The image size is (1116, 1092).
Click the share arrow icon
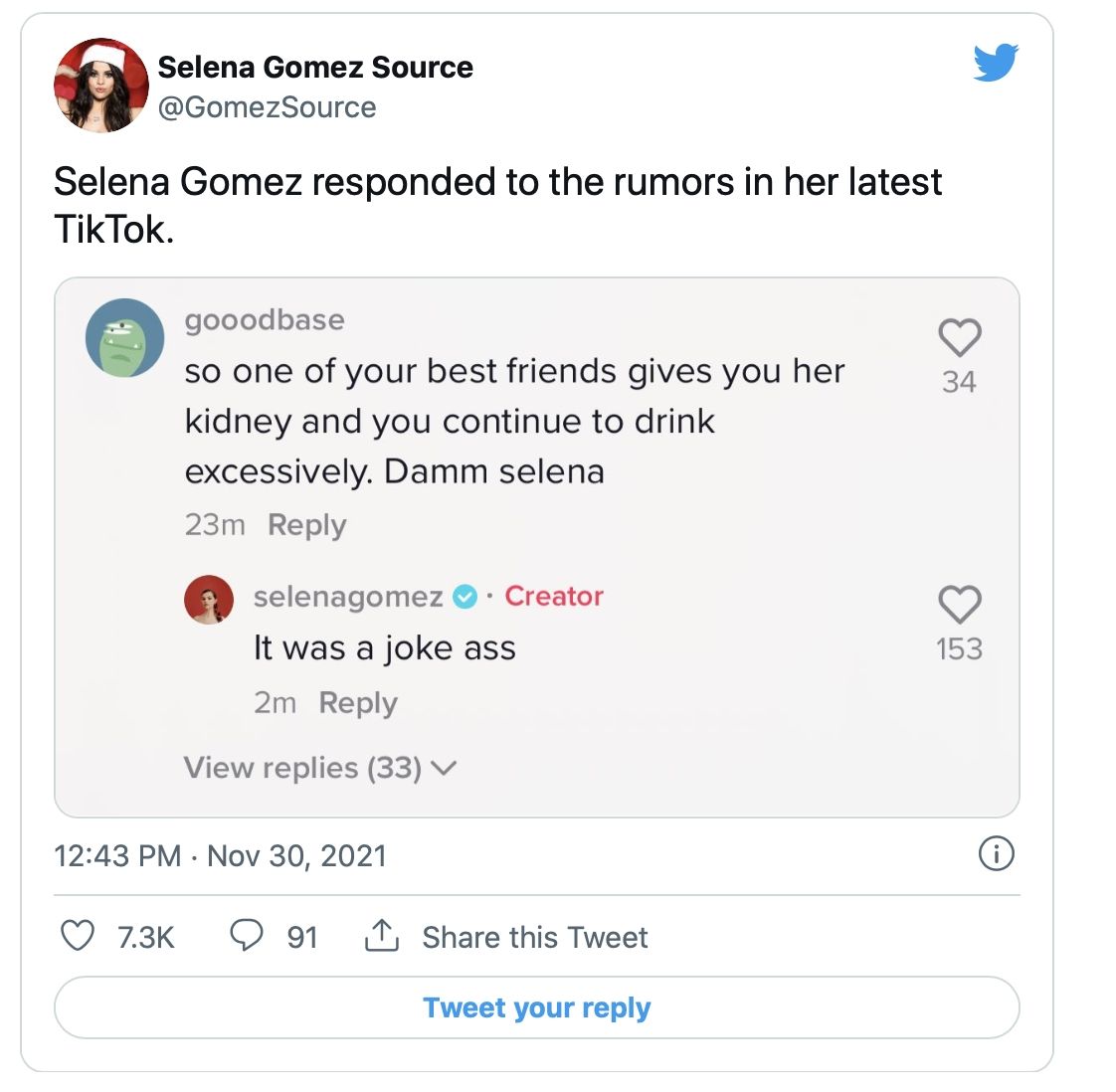(382, 936)
